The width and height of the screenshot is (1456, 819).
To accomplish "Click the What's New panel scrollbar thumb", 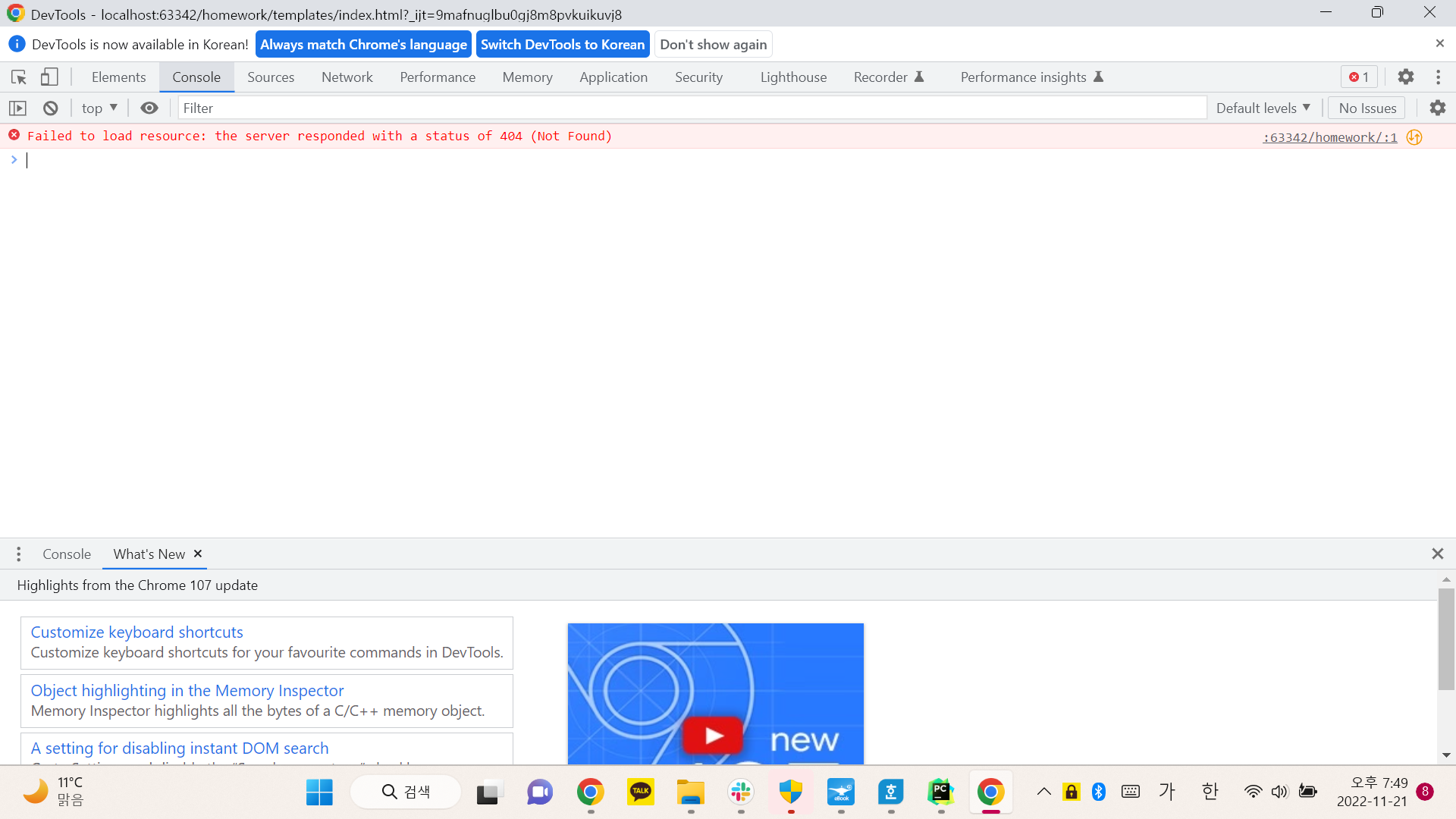I will 1446,639.
